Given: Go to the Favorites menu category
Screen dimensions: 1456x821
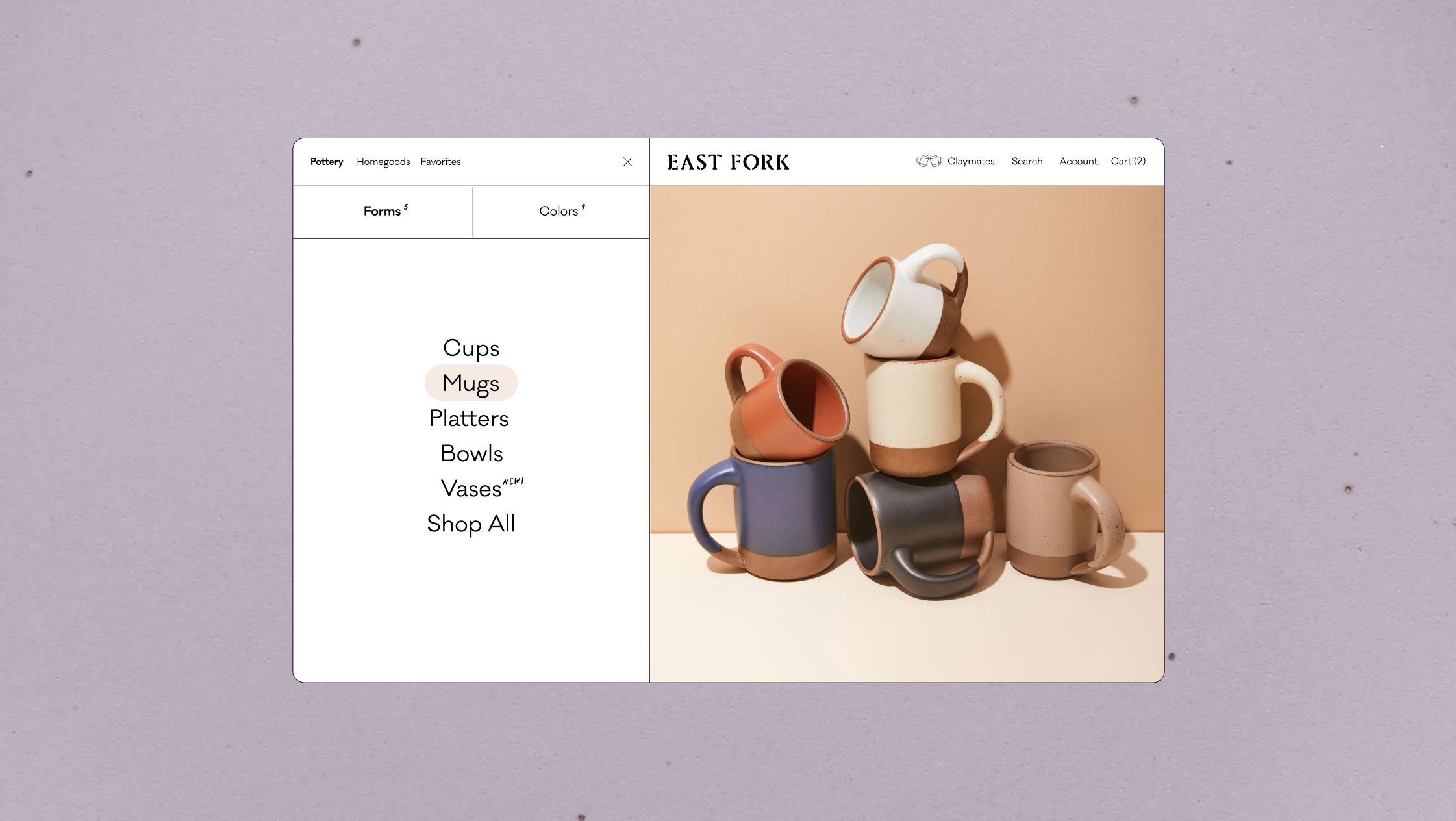Looking at the screenshot, I should 440,162.
